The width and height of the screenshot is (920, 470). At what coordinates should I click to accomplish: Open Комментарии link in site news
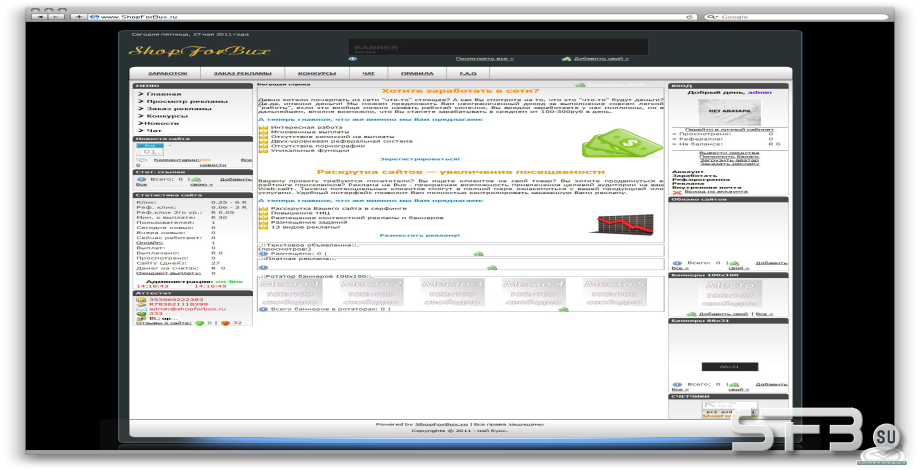(x=177, y=160)
